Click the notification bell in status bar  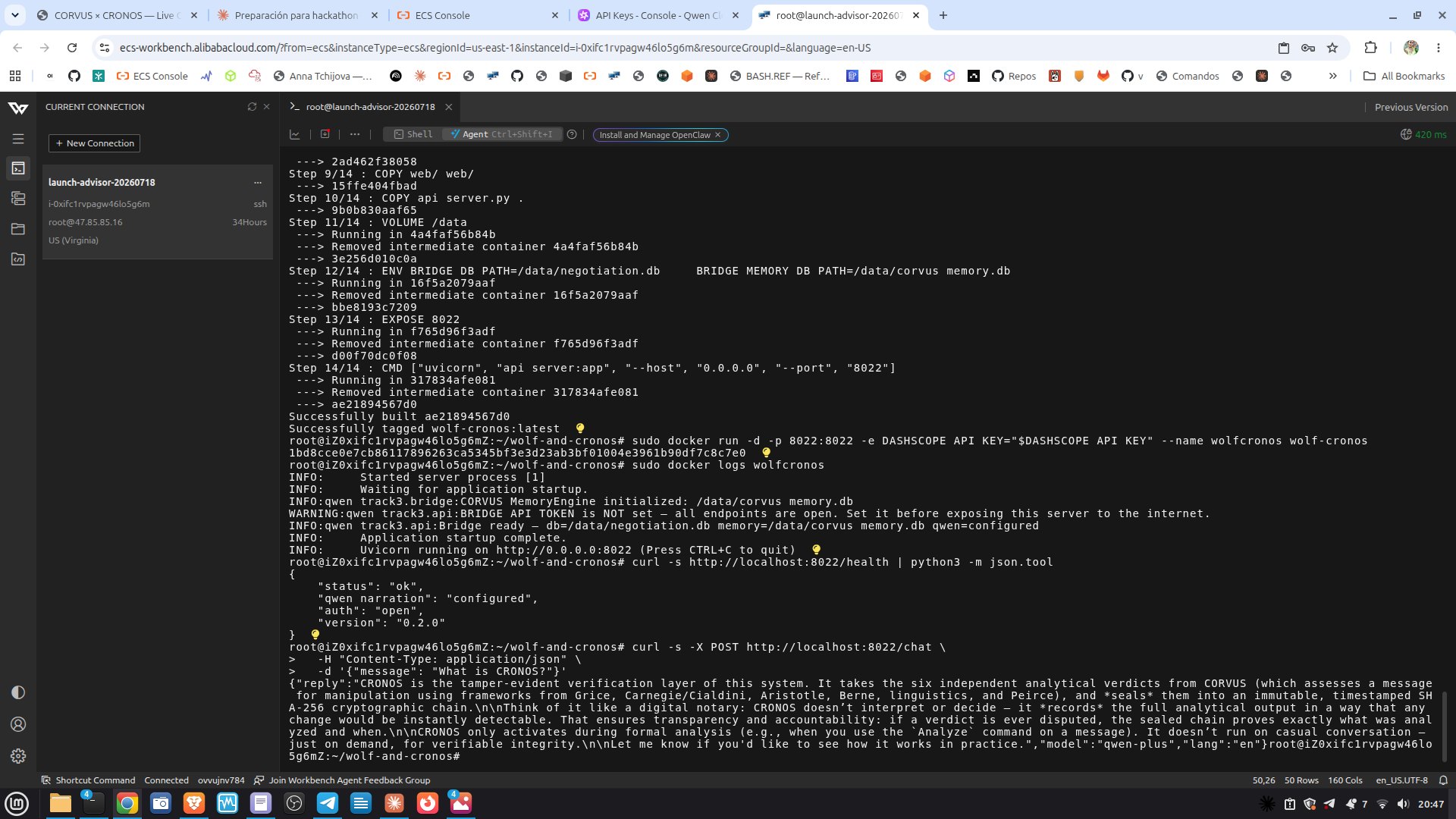coord(1443,780)
